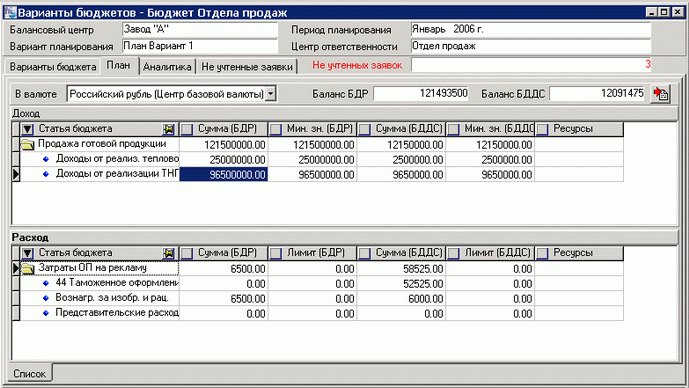689x388 pixels.
Task: Click cell 52525.00 in Сумма (БДДС)
Action: click(401, 283)
